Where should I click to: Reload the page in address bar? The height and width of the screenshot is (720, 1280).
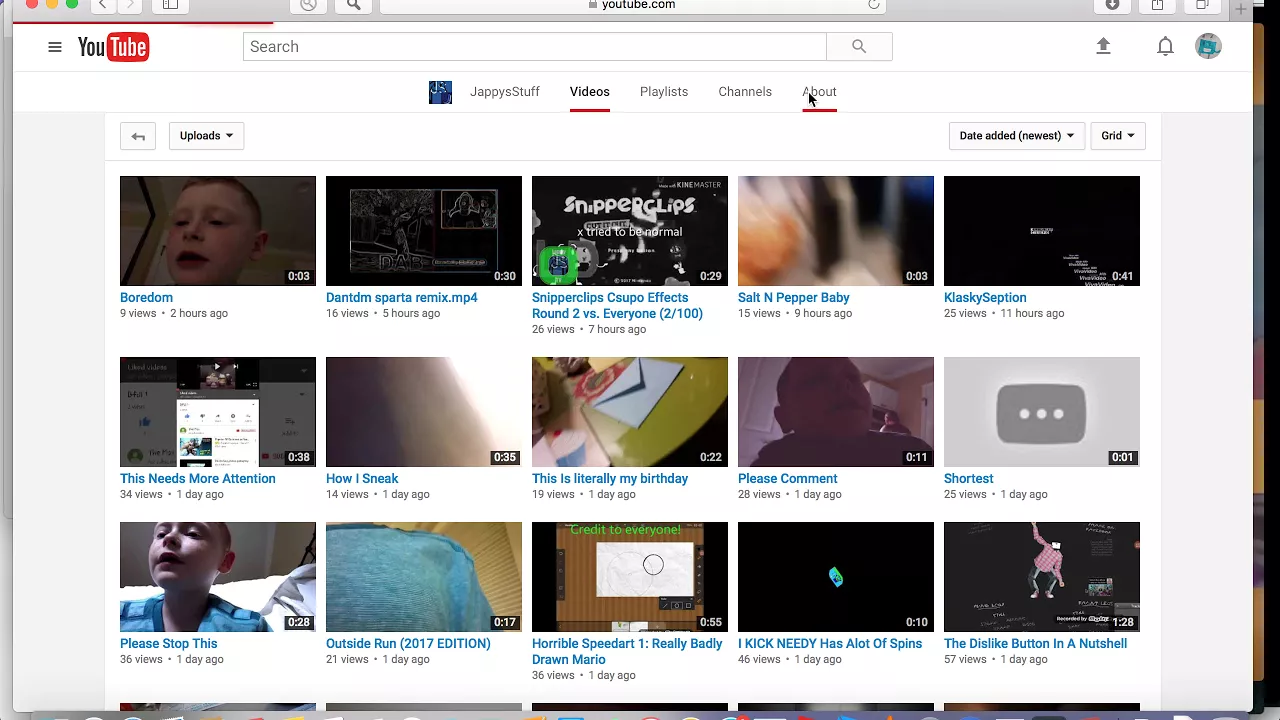[874, 5]
